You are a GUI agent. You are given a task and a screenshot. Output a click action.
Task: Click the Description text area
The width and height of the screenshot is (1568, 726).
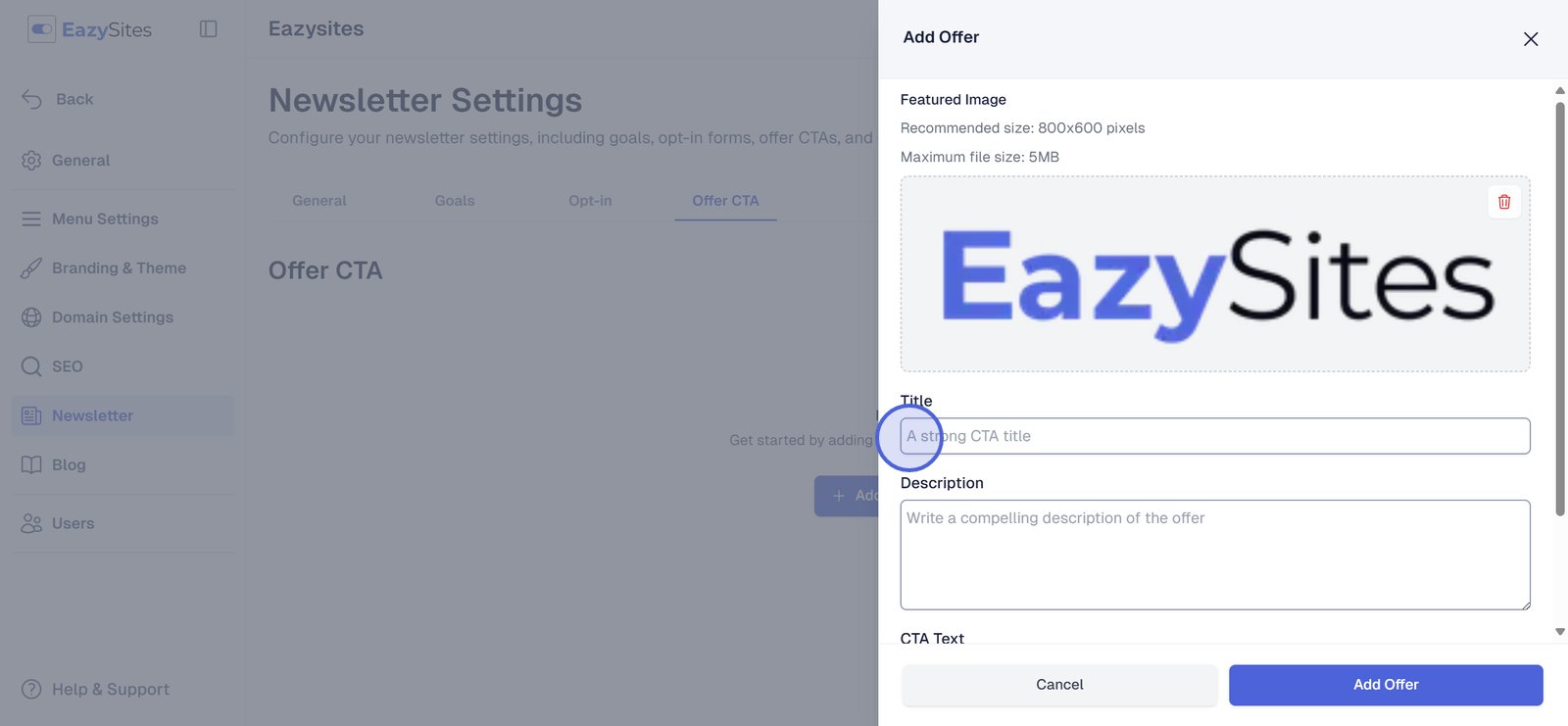(x=1215, y=555)
